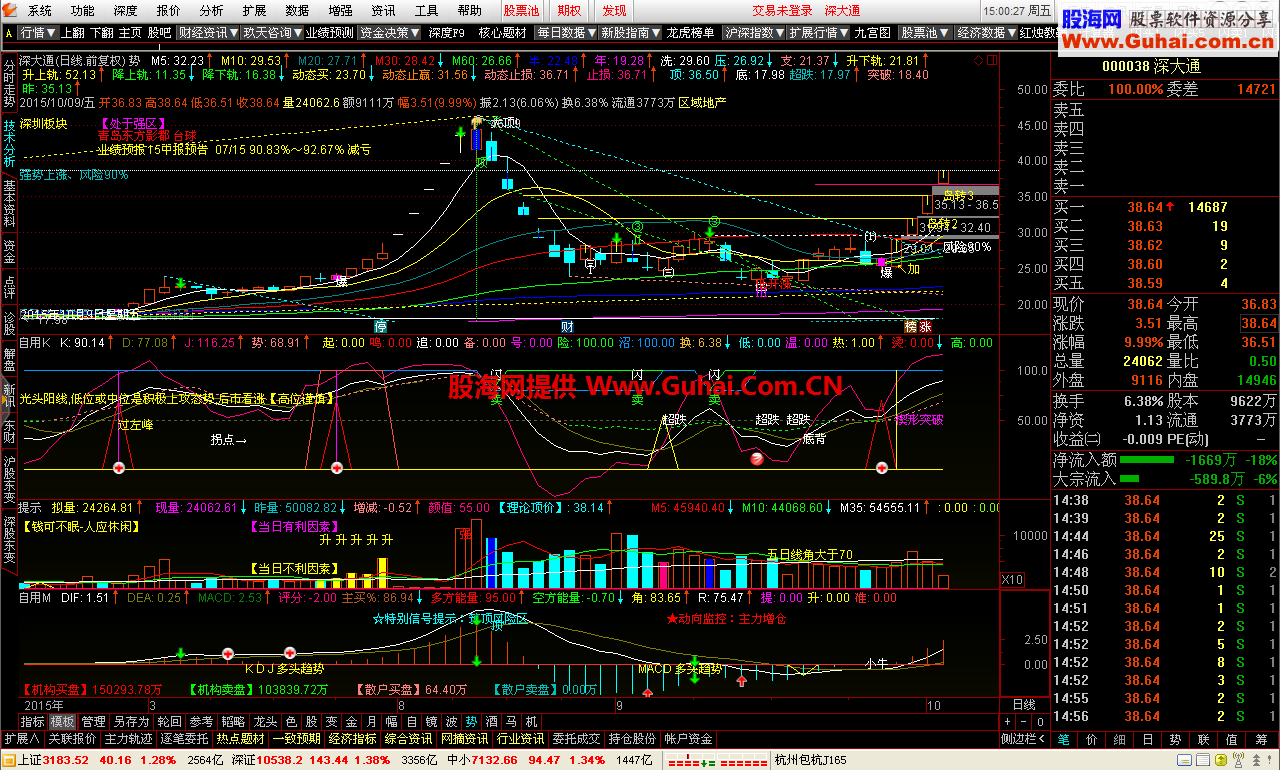Click the yellow upload status icon
Screen dimensions: 1280x770
(x=1219, y=760)
